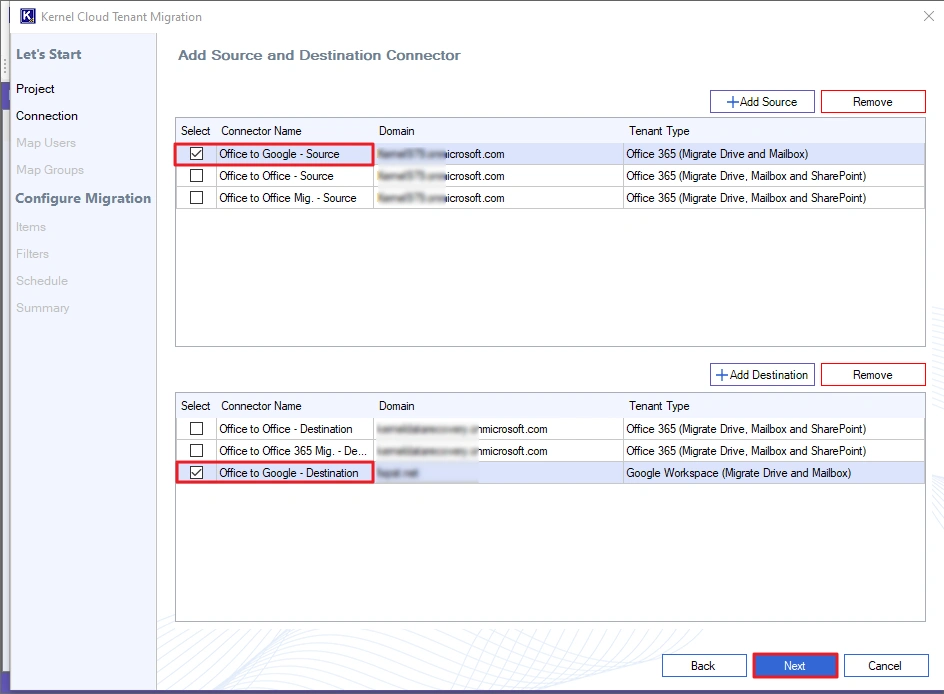Click the Domain column header in source table
Viewport: 944px width, 694px height.
[397, 131]
